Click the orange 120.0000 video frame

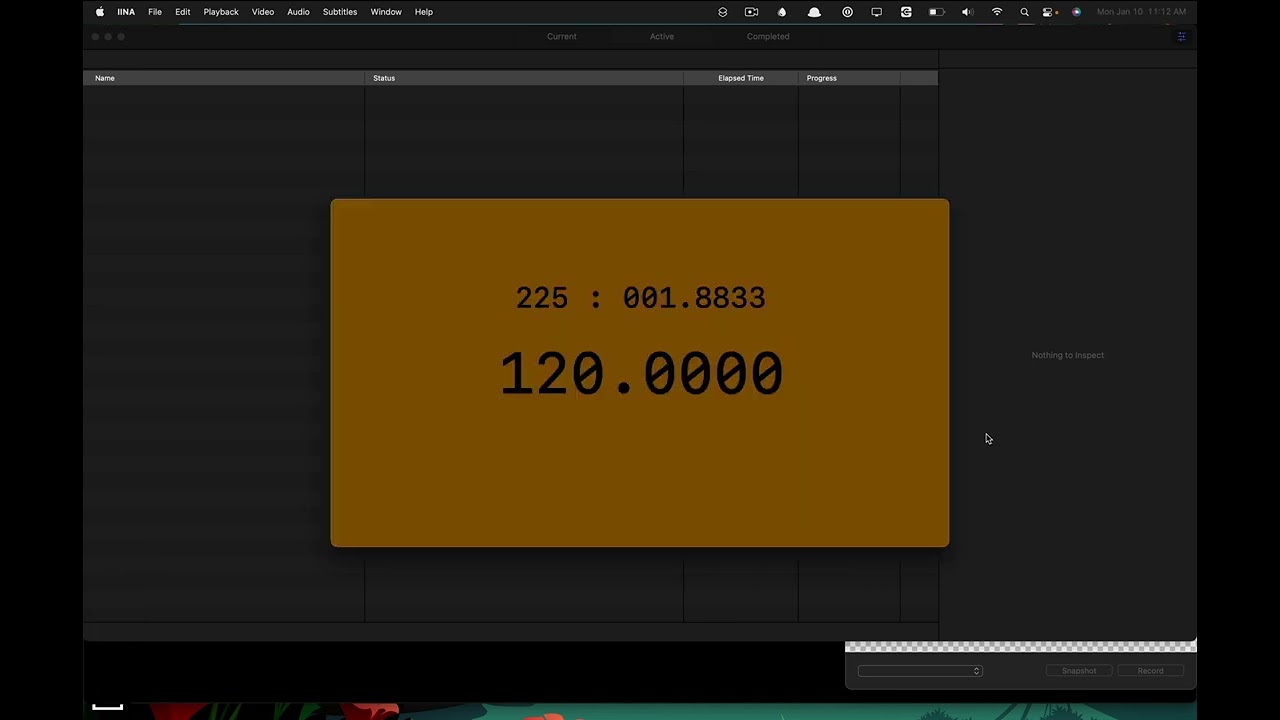640,372
